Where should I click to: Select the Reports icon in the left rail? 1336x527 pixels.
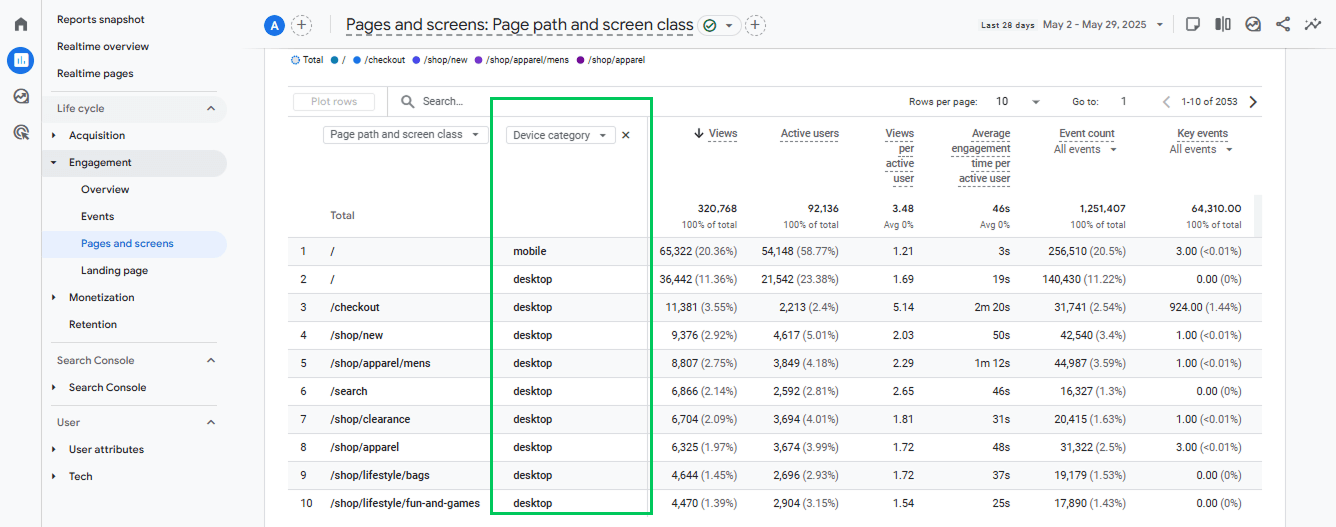[x=20, y=60]
